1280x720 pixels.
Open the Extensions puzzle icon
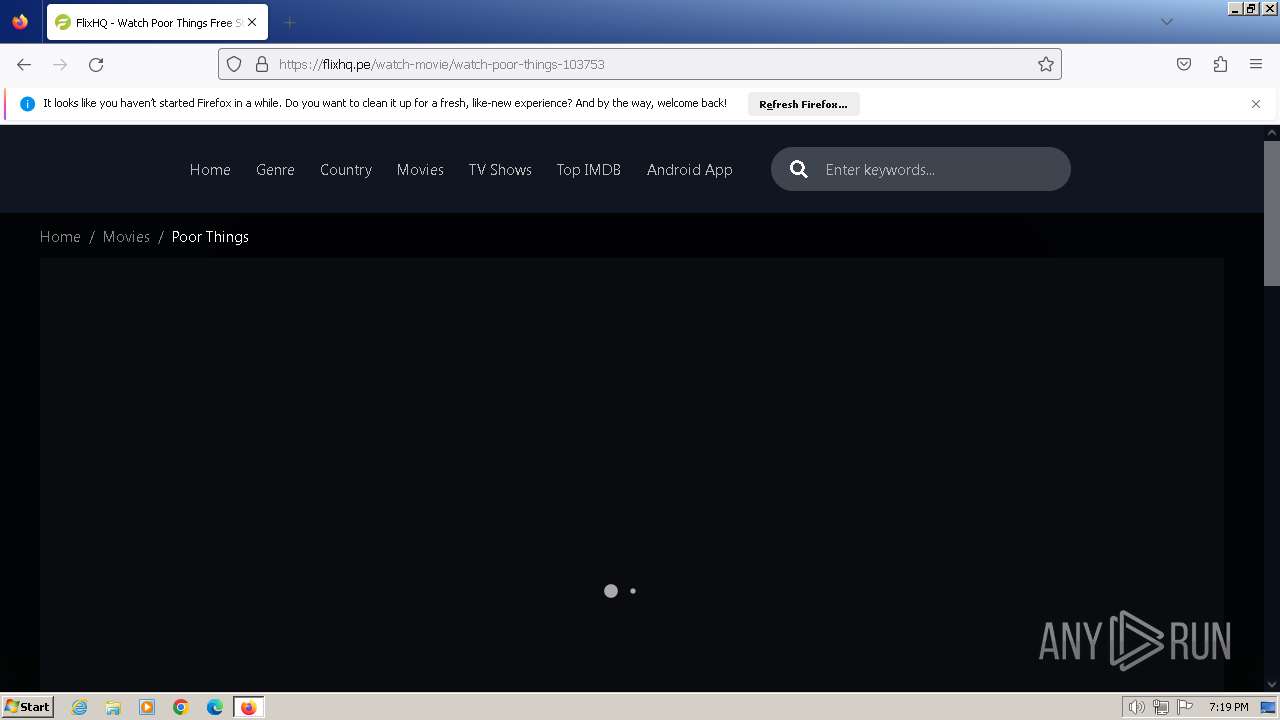[x=1220, y=64]
